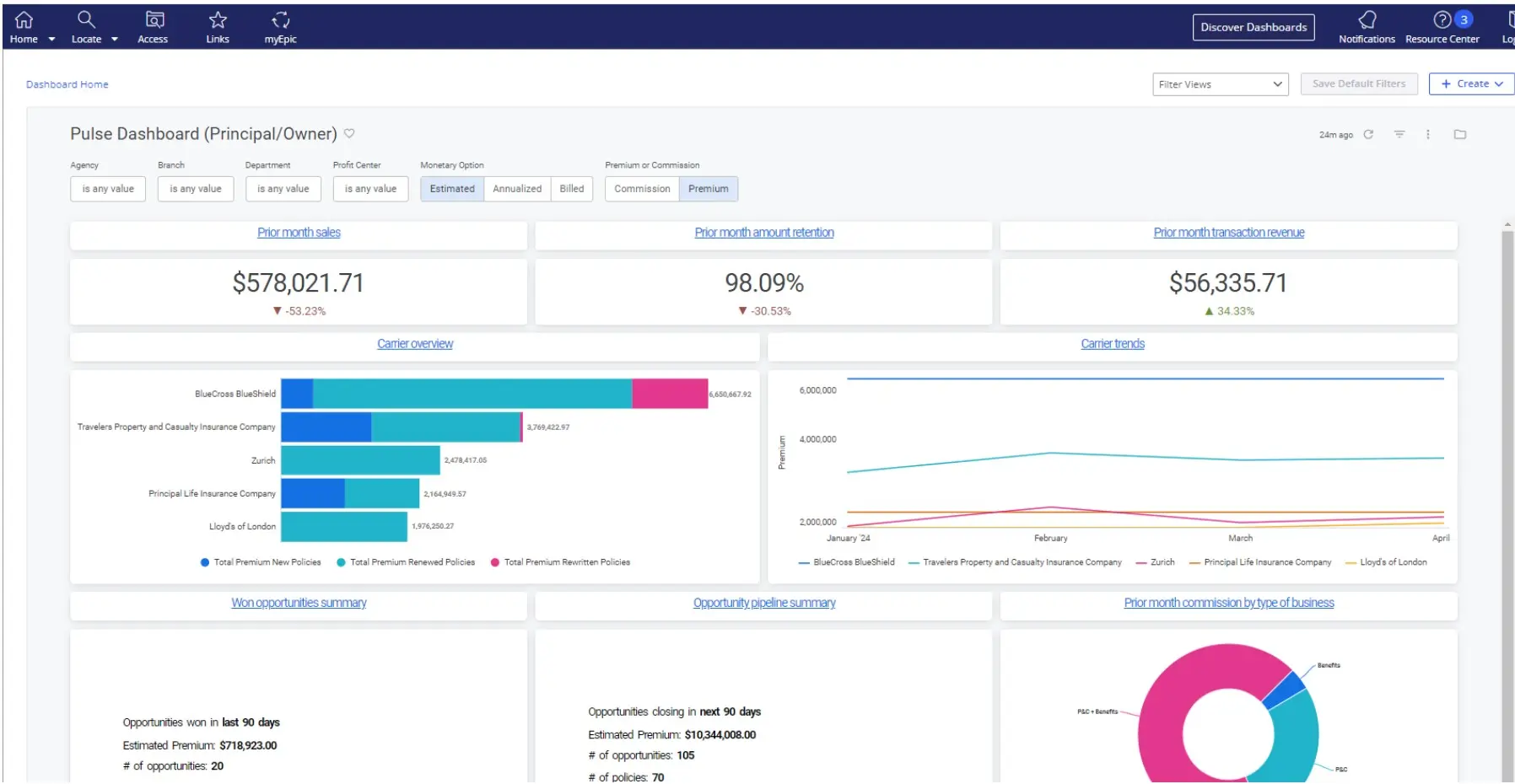The height and width of the screenshot is (784, 1515).
Task: Refresh the dashboard data icon
Action: pos(1368,134)
